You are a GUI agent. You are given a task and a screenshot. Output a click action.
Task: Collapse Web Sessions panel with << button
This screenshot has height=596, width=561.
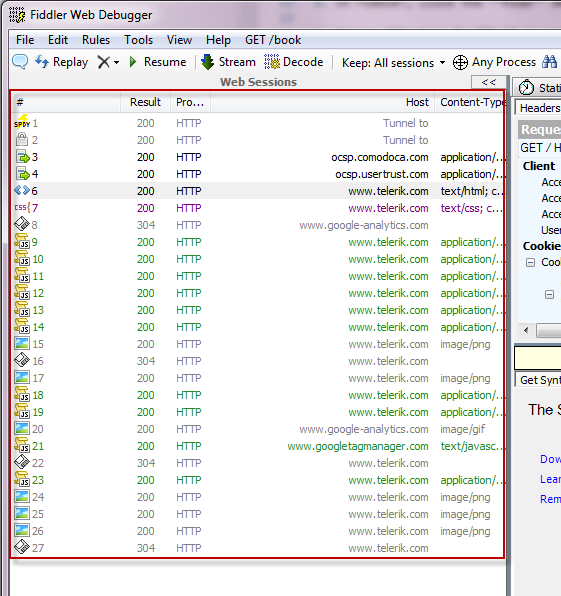click(489, 82)
